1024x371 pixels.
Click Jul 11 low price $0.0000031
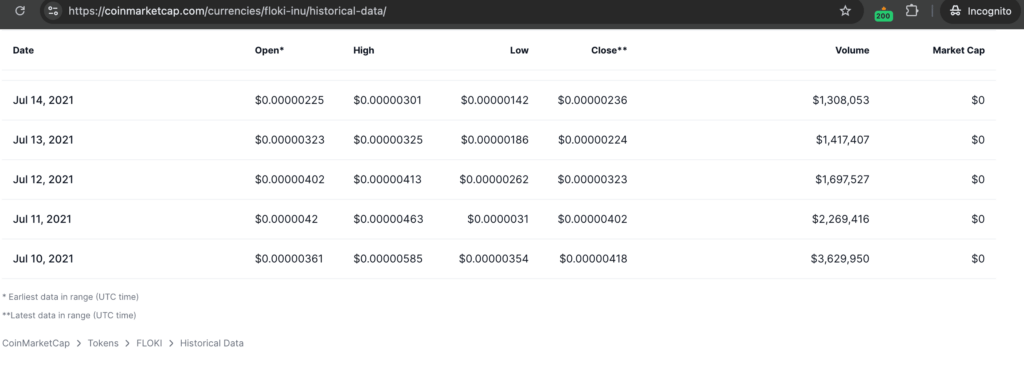[x=498, y=219]
